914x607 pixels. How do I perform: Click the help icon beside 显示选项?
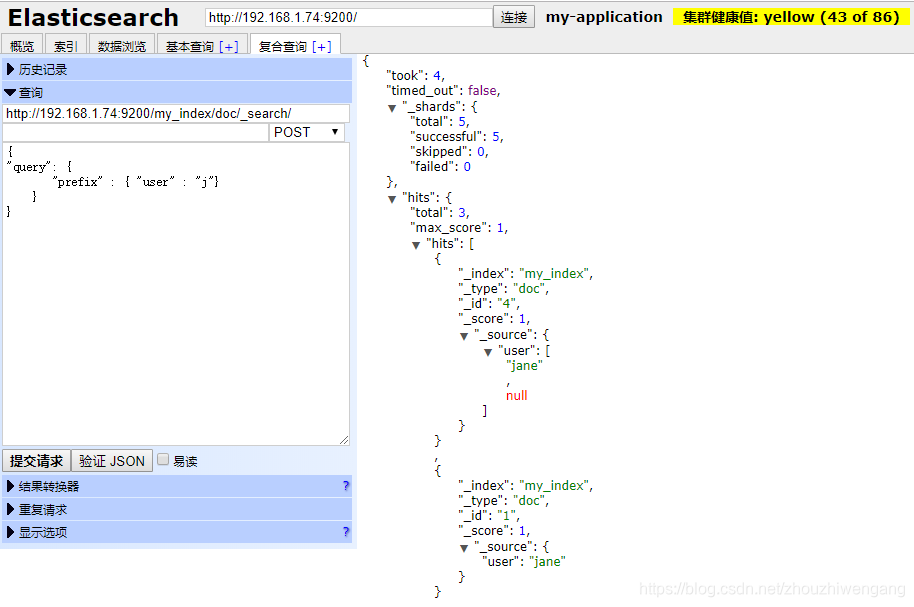(346, 532)
